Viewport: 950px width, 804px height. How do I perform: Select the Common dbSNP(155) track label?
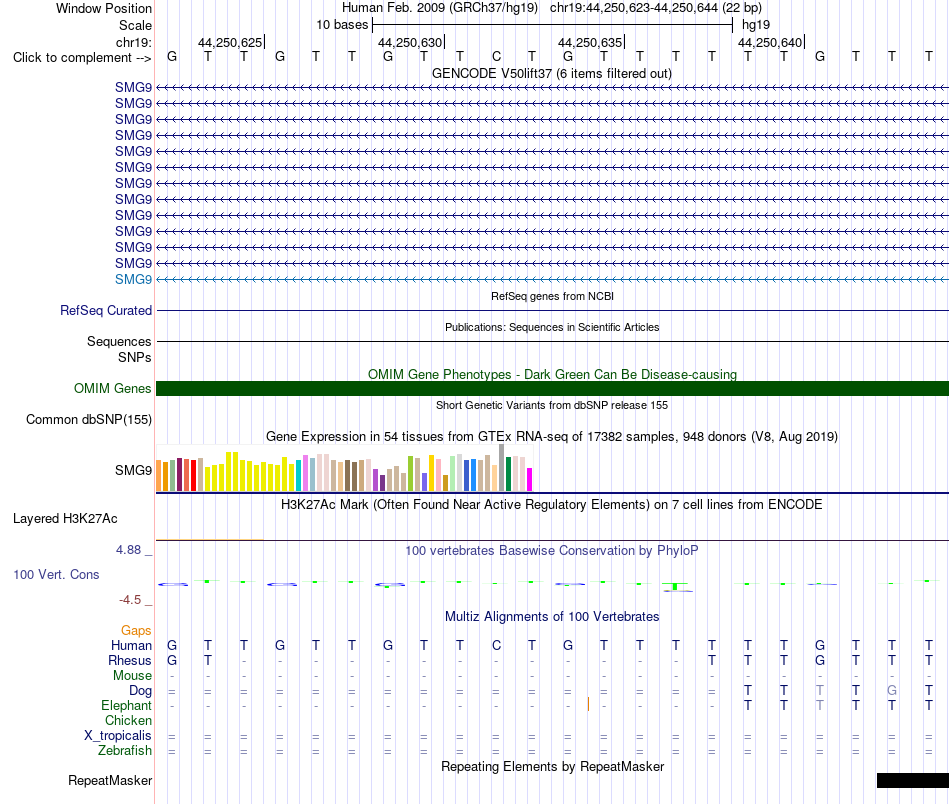[89, 419]
